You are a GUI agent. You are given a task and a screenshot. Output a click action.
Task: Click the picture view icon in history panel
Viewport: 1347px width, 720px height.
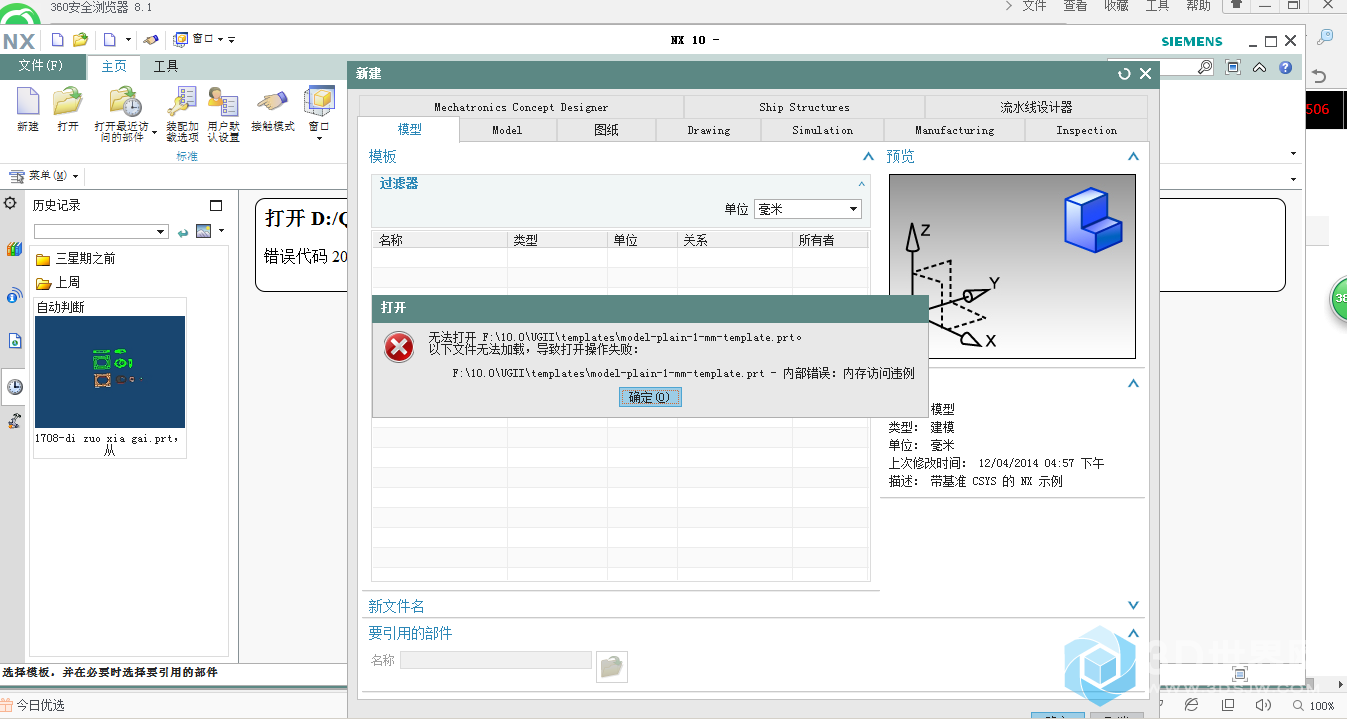click(x=203, y=231)
